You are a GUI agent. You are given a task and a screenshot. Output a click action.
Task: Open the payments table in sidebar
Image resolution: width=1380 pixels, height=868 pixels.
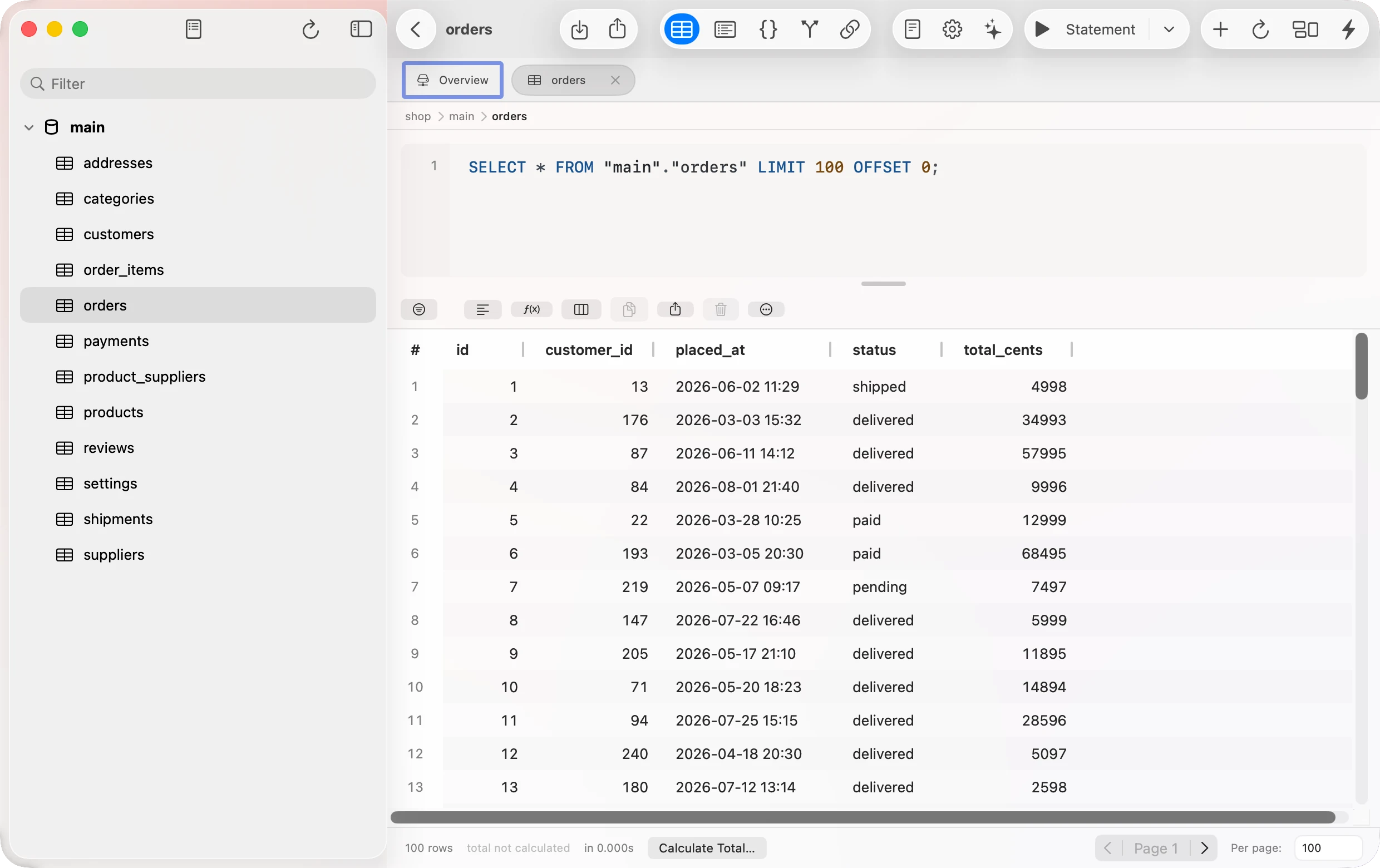point(198,342)
